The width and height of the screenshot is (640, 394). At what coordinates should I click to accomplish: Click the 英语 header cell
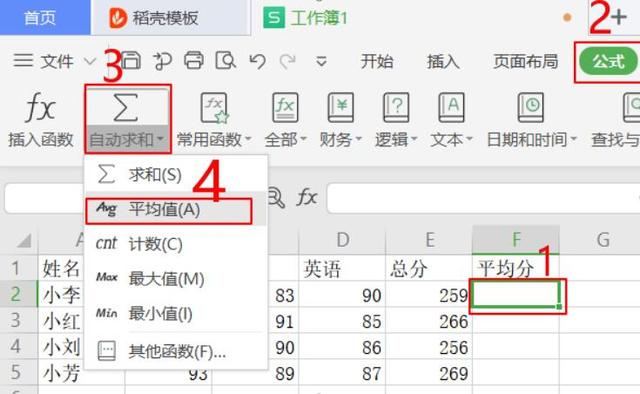tap(342, 269)
